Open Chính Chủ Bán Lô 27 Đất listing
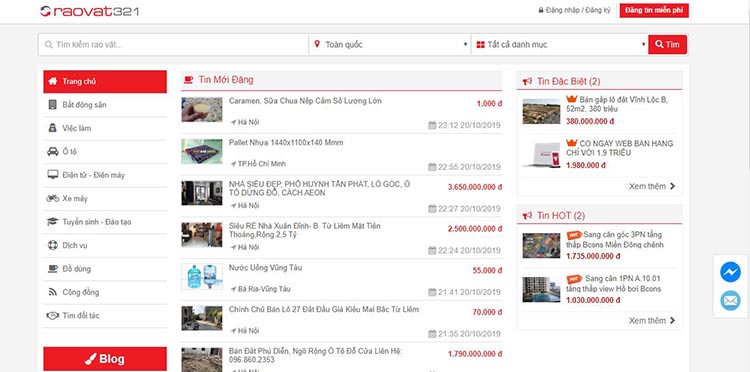 point(324,309)
